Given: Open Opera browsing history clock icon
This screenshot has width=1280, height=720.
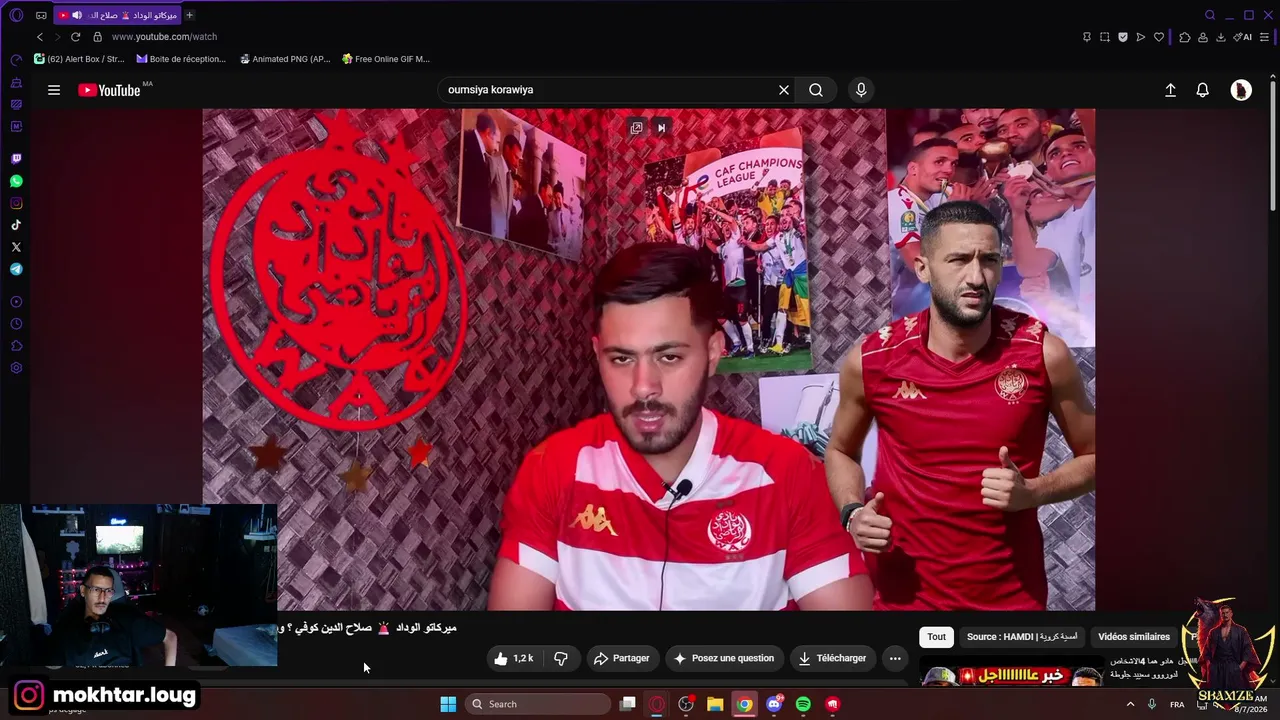Looking at the screenshot, I should (x=16, y=324).
